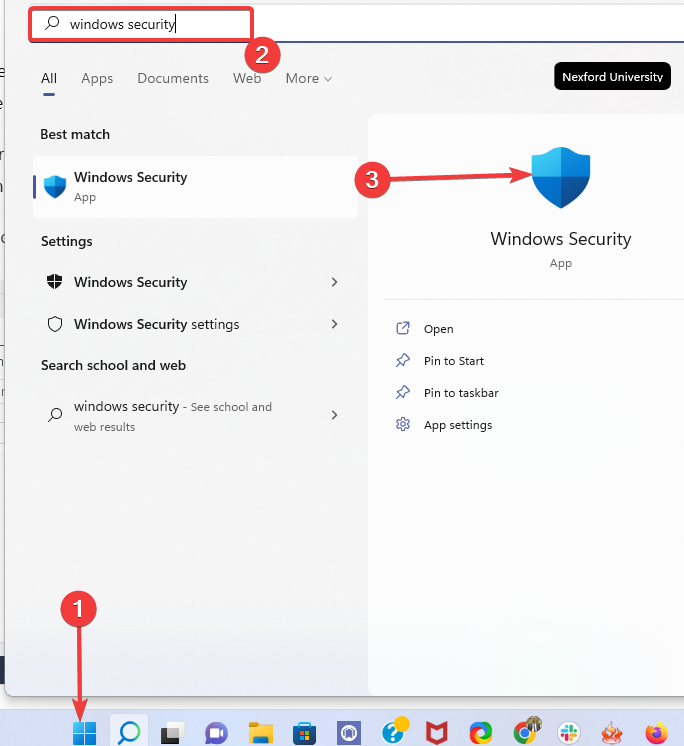Click the Open action's launch icon
Screen dimensions: 684x746
click(403, 328)
